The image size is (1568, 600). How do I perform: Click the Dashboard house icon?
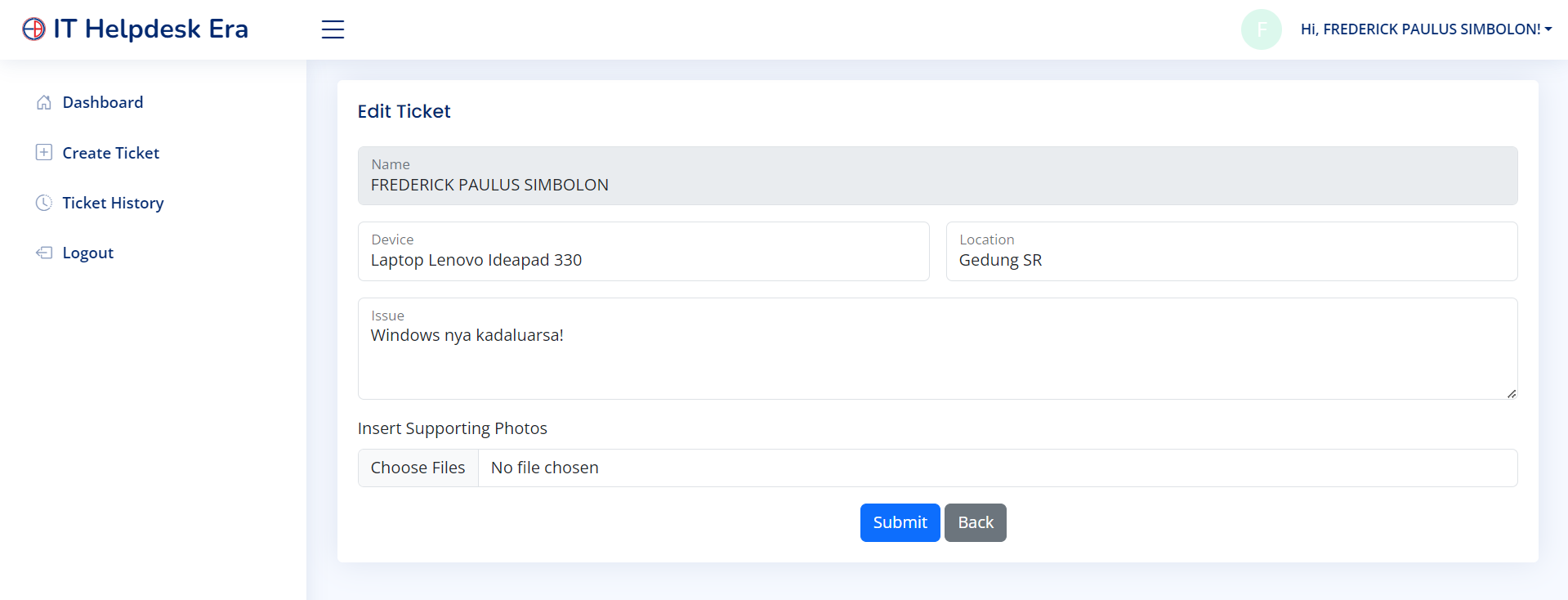44,102
